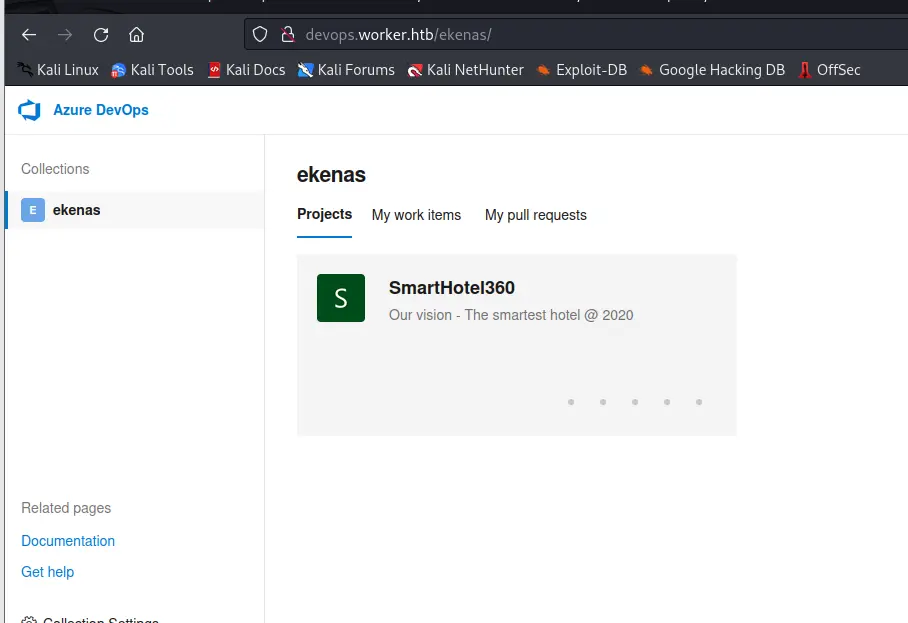This screenshot has width=908, height=623.
Task: Open the SmartHotel360 project title
Action: [452, 288]
